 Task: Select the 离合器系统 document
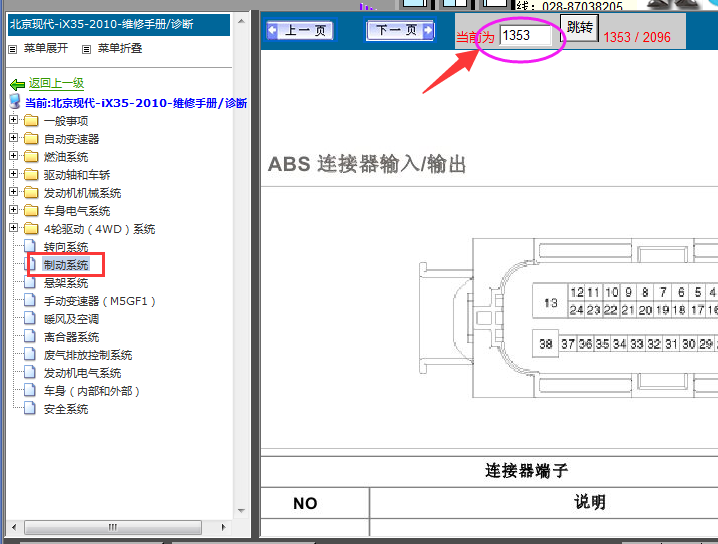(x=71, y=337)
